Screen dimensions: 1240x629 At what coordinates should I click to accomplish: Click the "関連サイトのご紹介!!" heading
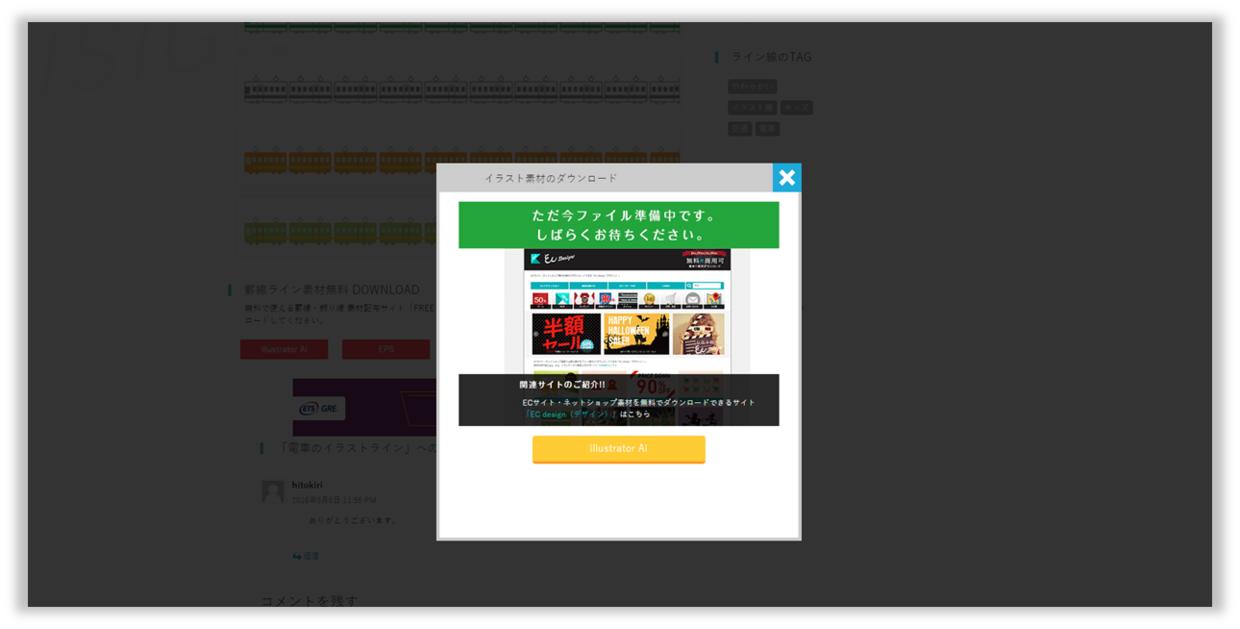pos(562,385)
